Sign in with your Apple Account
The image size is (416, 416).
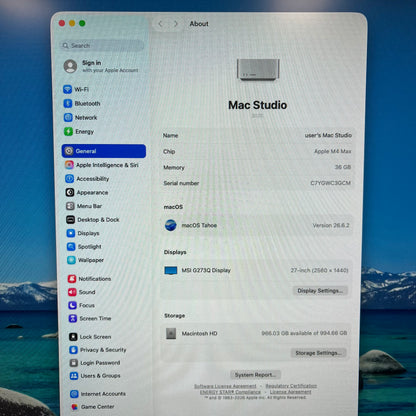pos(101,66)
